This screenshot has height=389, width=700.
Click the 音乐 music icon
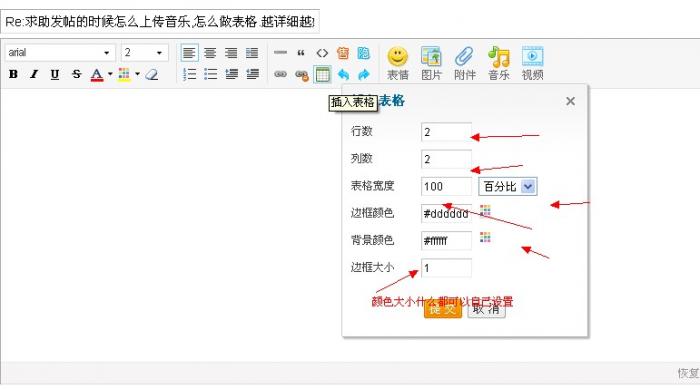[x=499, y=63]
